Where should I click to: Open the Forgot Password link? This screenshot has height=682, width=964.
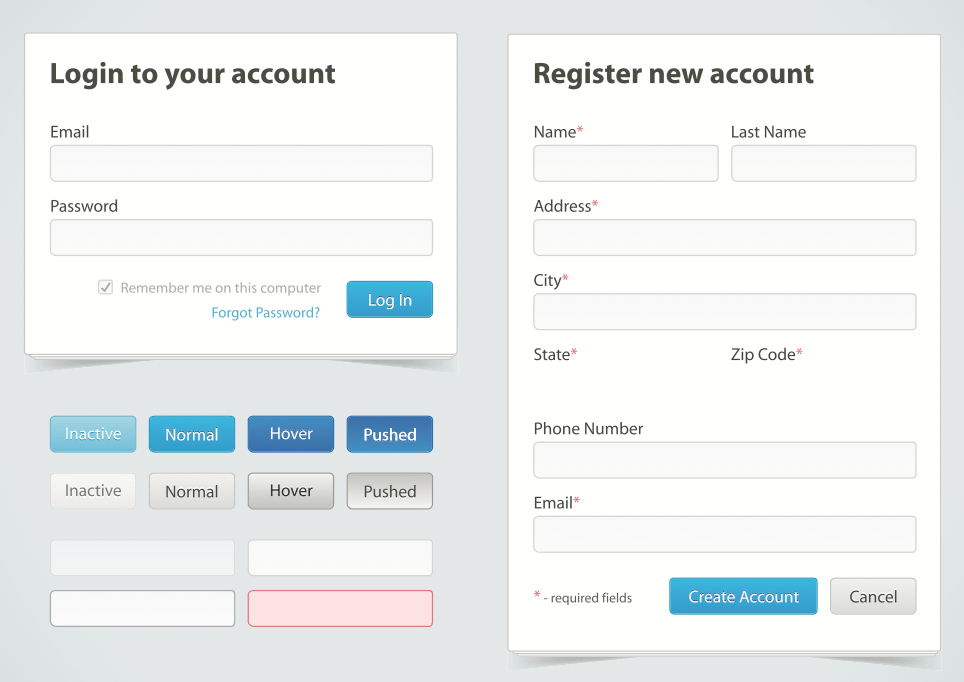[x=265, y=313]
